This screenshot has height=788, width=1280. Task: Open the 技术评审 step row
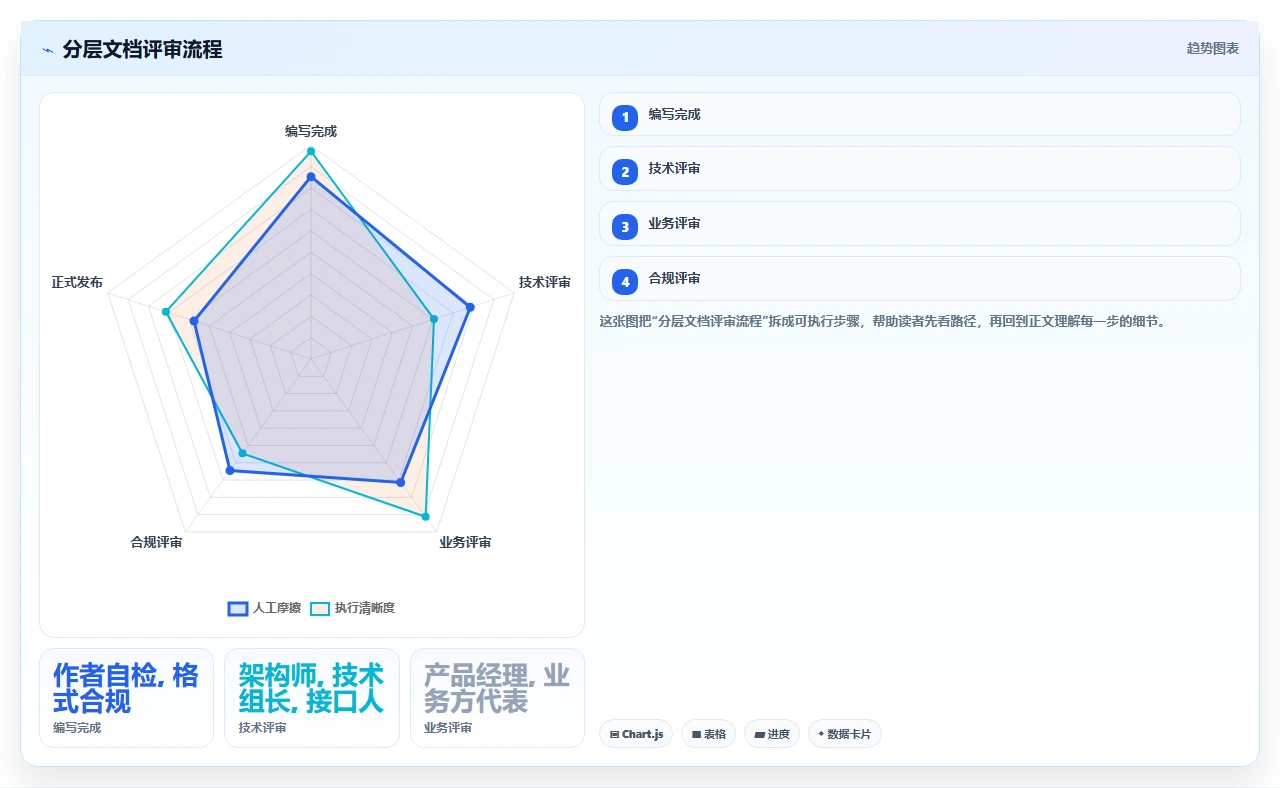point(919,168)
